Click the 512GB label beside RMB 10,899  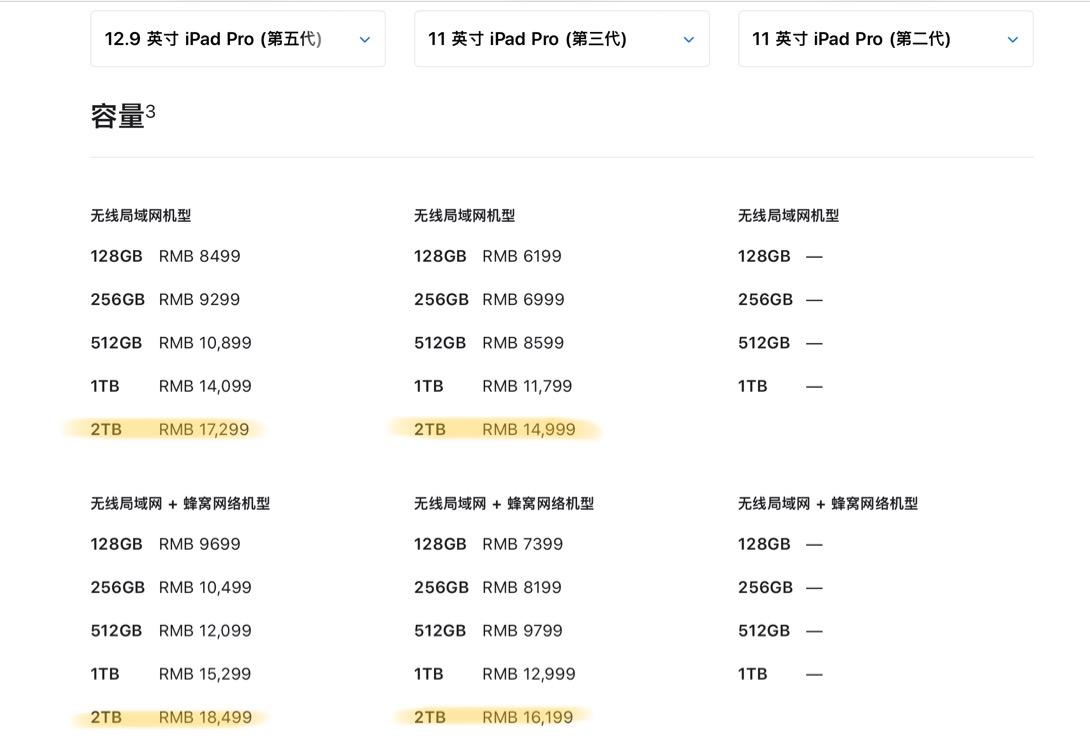[x=116, y=343]
